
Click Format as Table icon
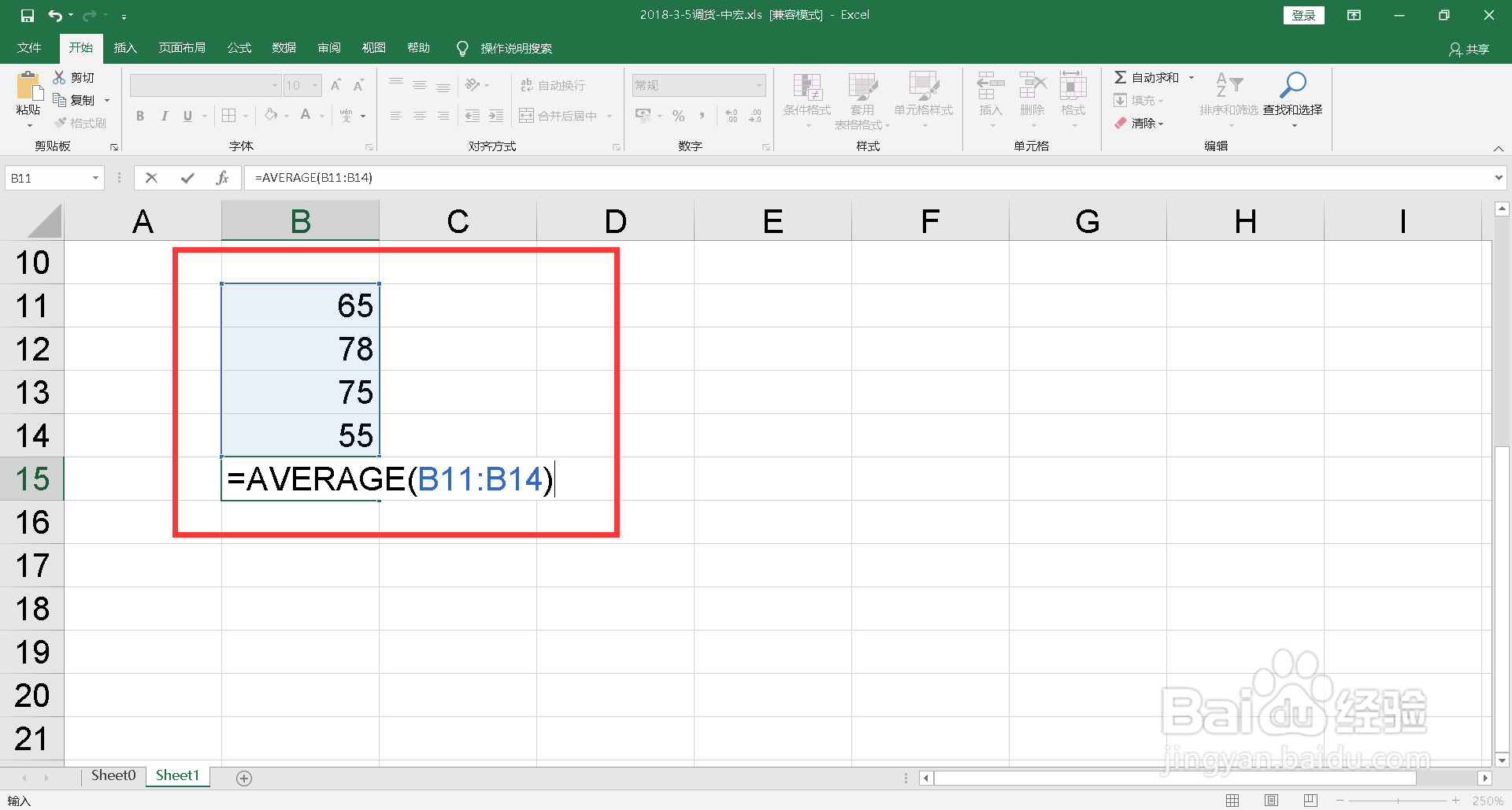click(x=862, y=87)
